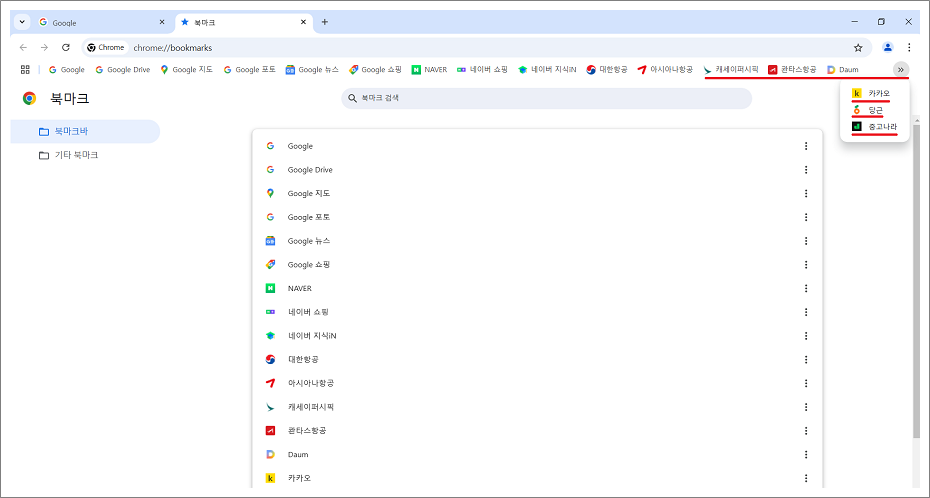Open more actions for 네이버 지식iN row

[x=805, y=336]
